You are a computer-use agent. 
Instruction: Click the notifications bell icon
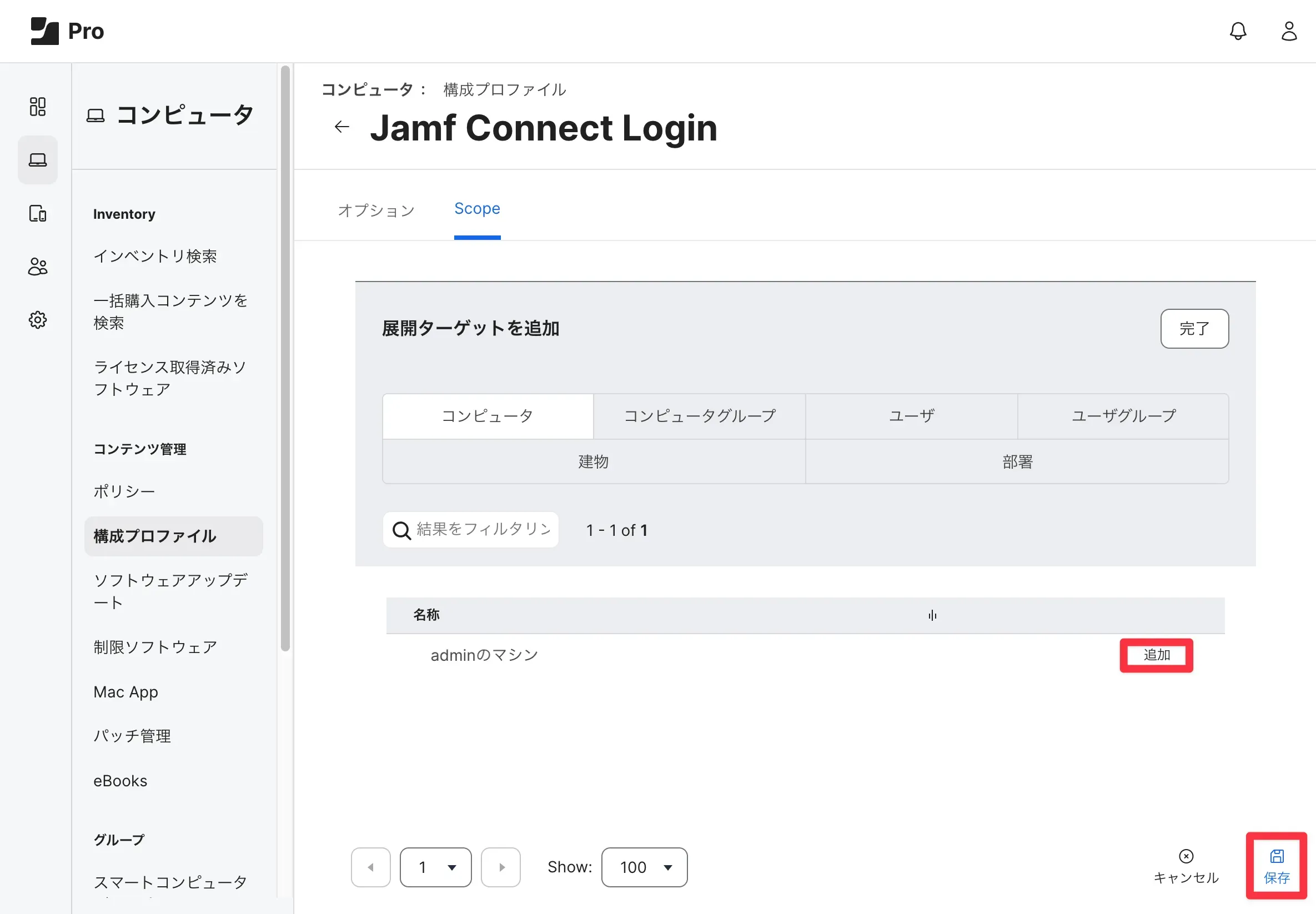pos(1238,31)
